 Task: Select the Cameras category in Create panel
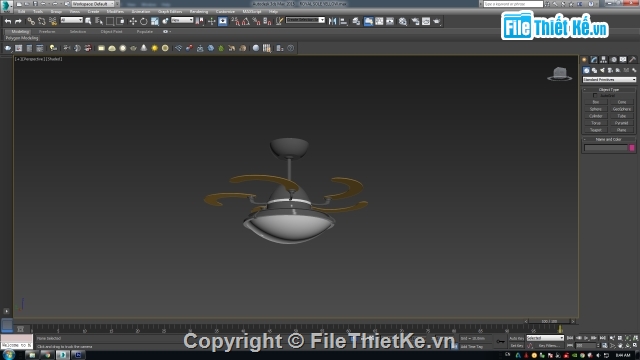pyautogui.click(x=610, y=70)
